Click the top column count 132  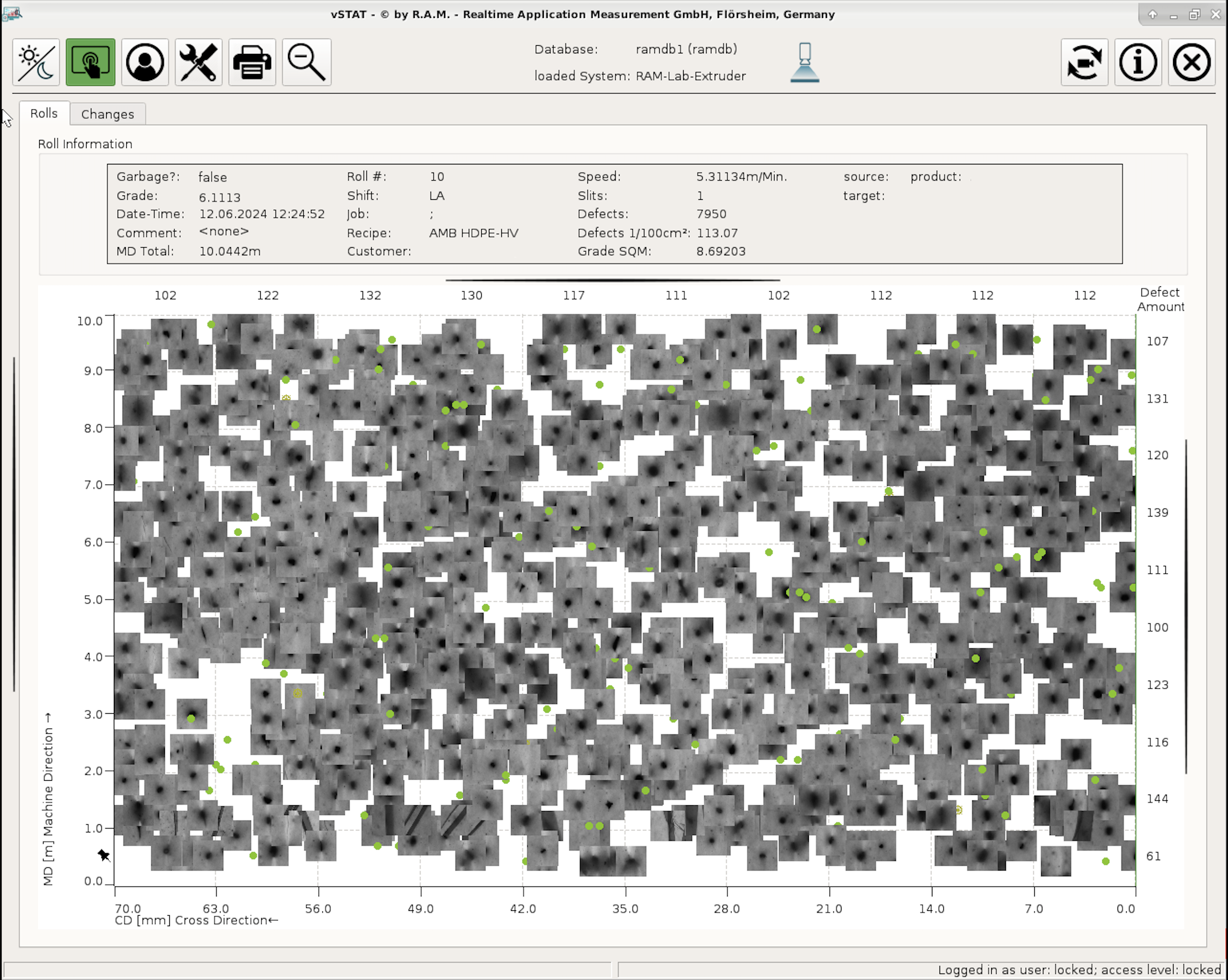pos(370,295)
